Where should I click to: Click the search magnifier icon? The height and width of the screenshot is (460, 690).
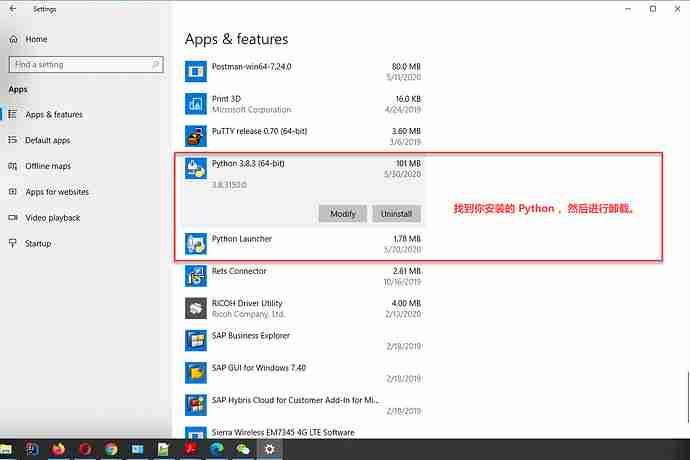coord(155,65)
